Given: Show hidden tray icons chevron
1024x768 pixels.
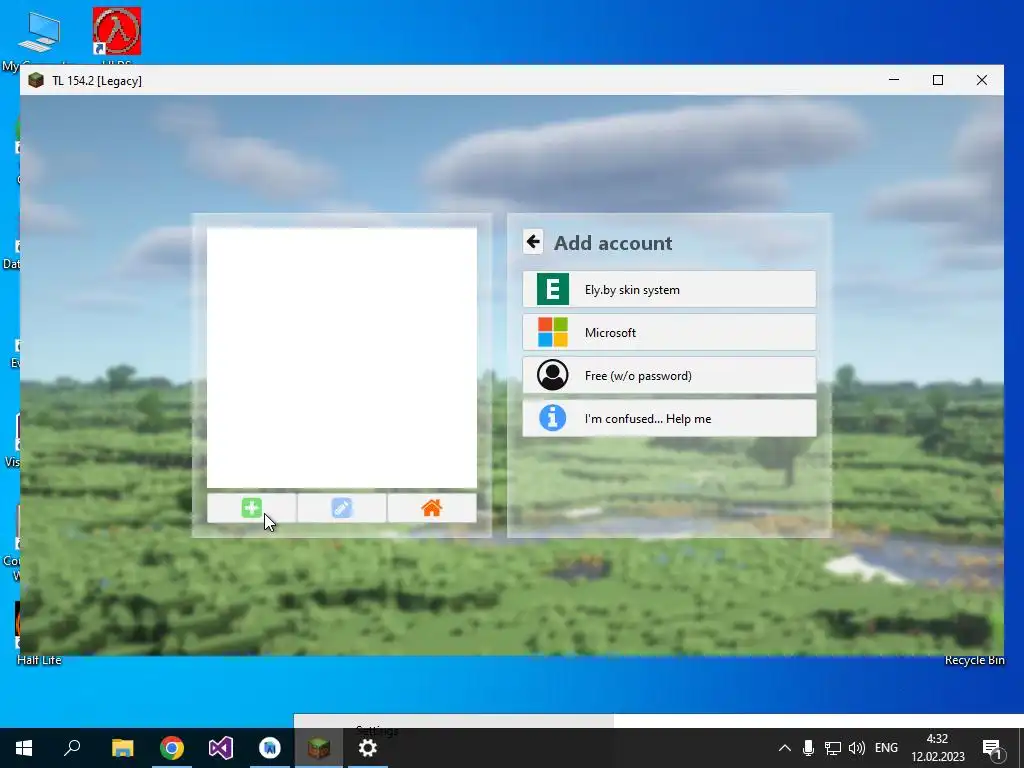Looking at the screenshot, I should [785, 748].
